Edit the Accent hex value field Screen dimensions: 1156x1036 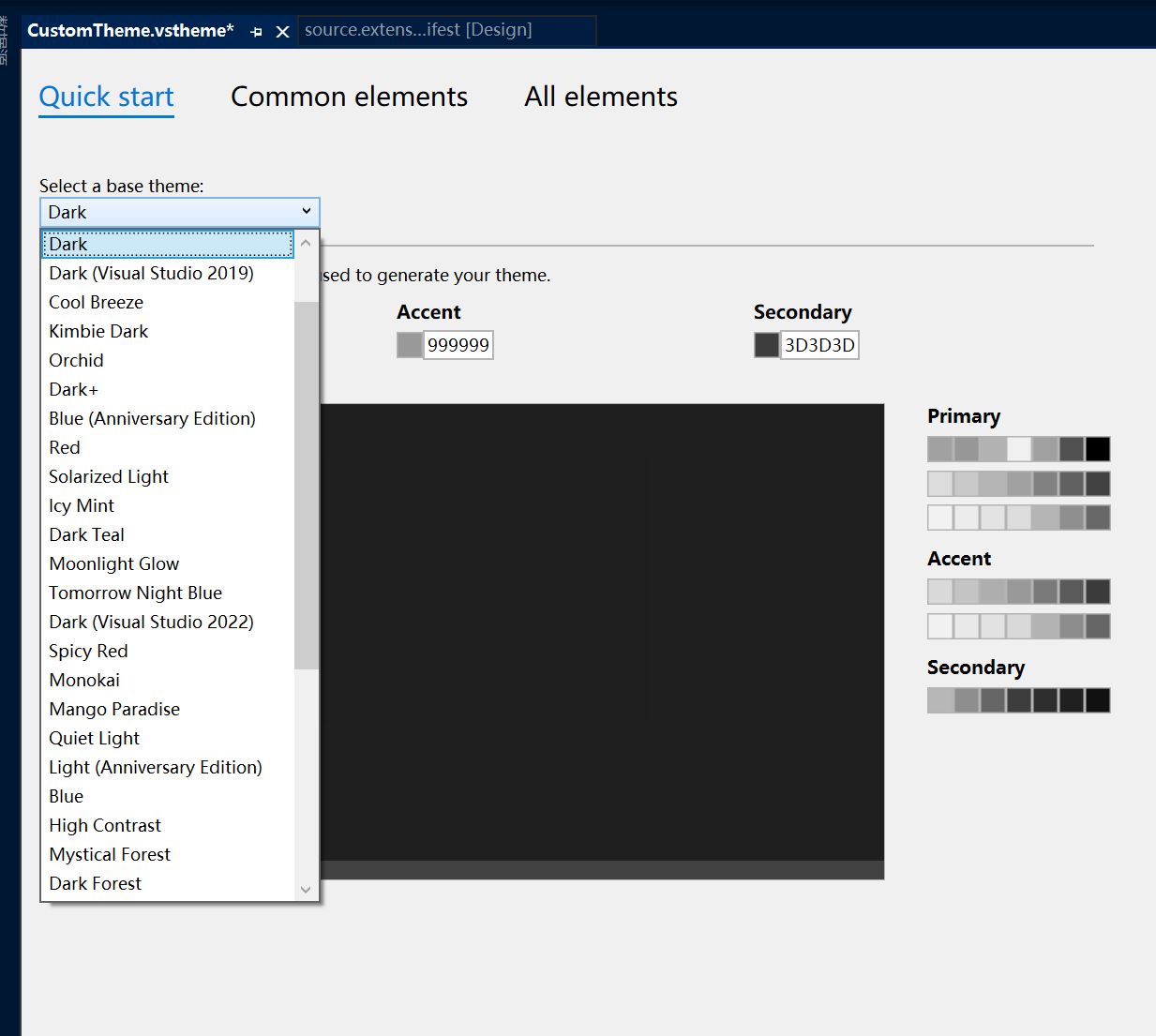[458, 345]
